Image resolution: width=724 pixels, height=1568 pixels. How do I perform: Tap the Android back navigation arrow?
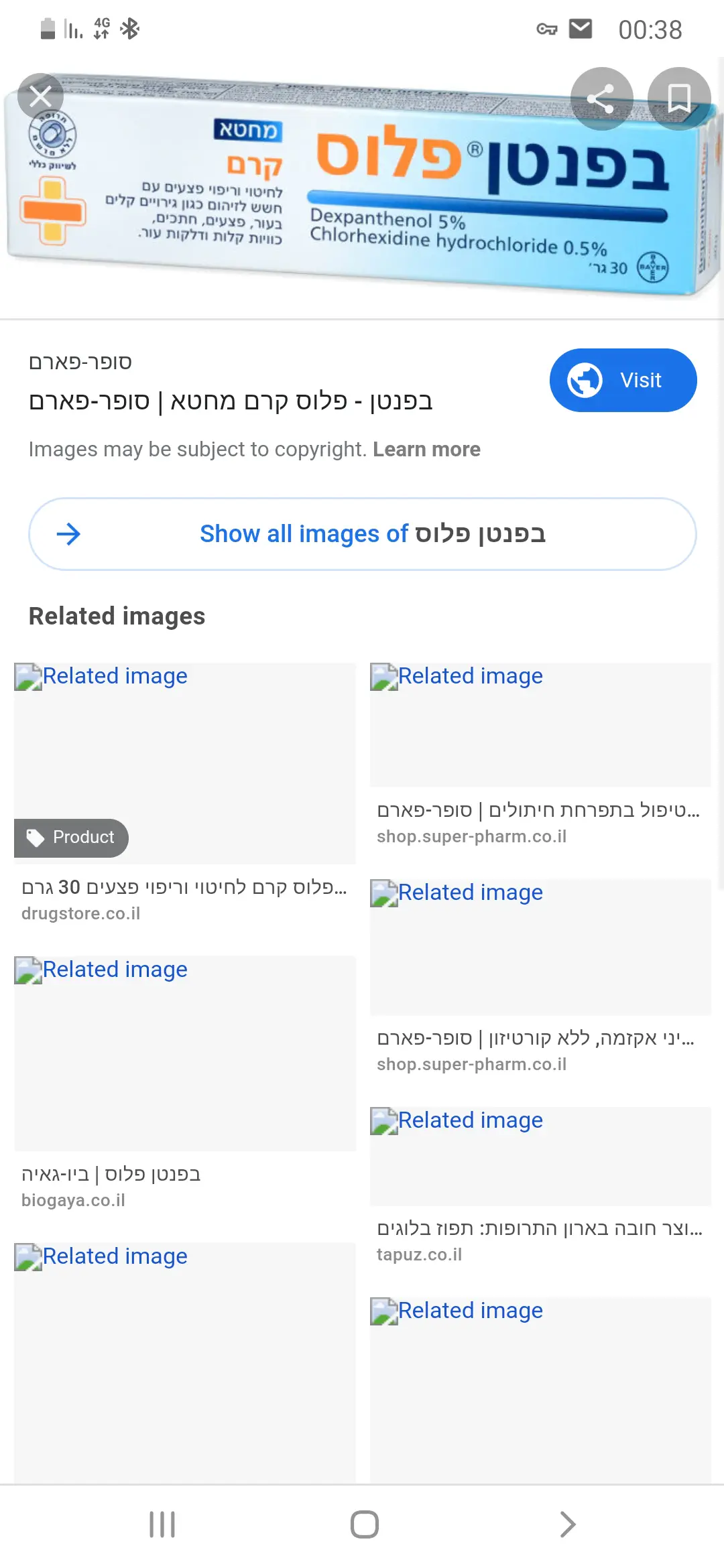tap(567, 1524)
